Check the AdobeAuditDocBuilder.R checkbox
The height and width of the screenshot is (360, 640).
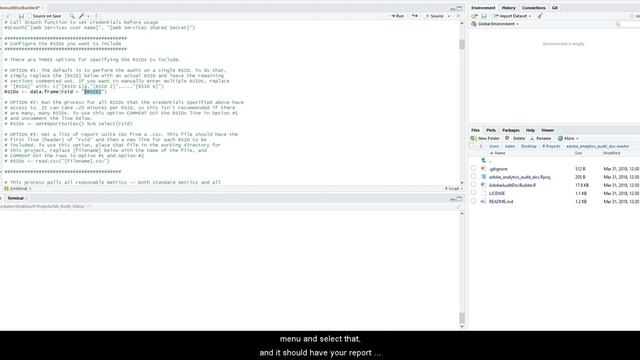click(x=473, y=185)
